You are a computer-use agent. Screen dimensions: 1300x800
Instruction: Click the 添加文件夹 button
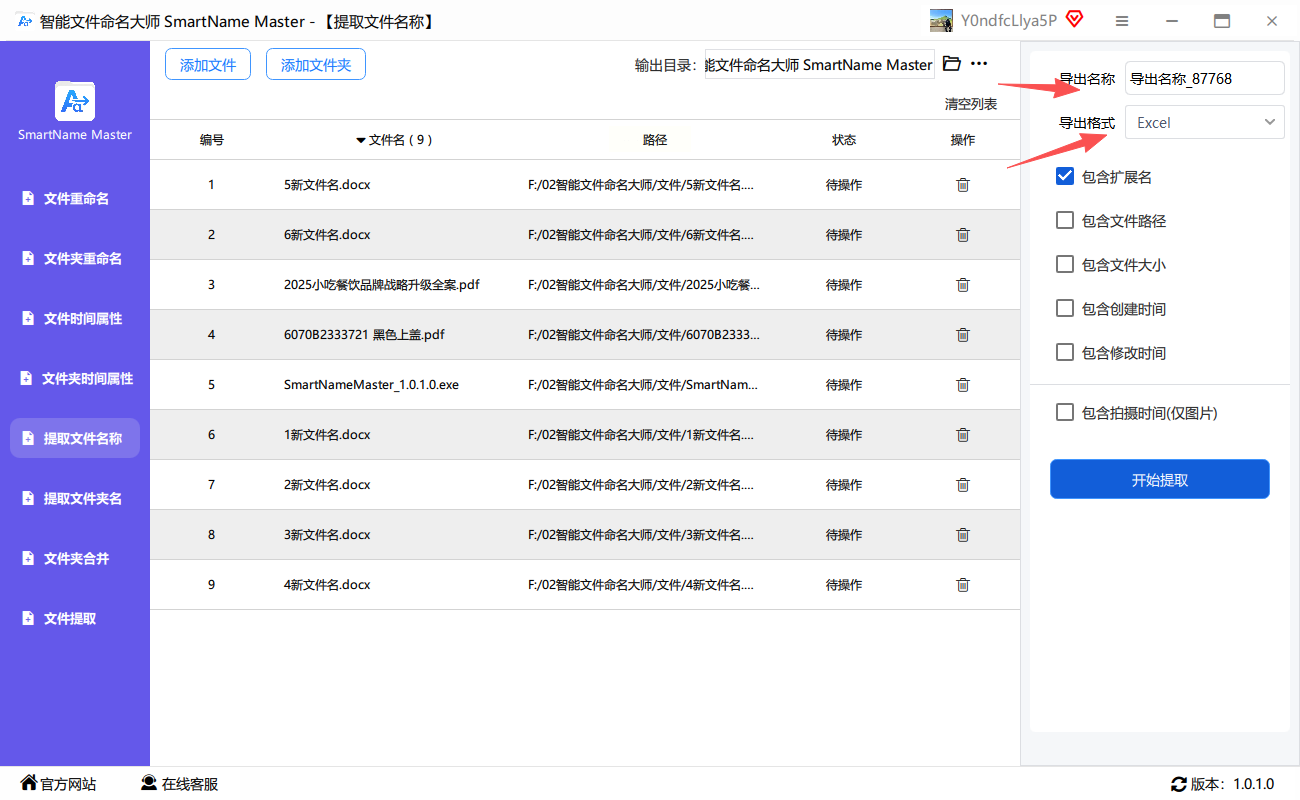click(315, 65)
